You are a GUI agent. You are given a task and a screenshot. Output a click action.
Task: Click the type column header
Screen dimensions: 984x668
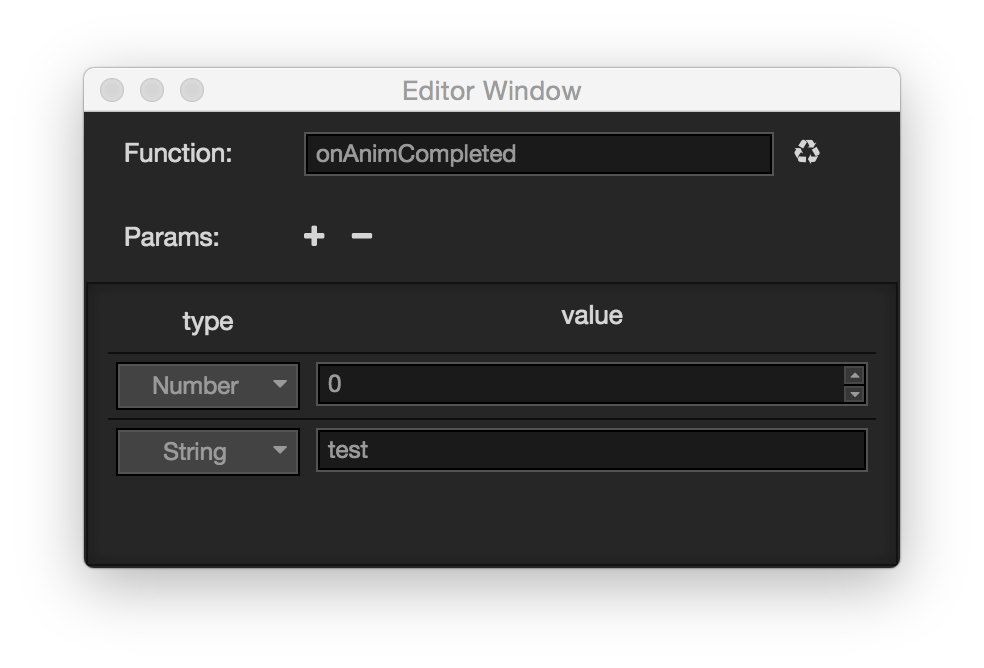click(x=208, y=321)
